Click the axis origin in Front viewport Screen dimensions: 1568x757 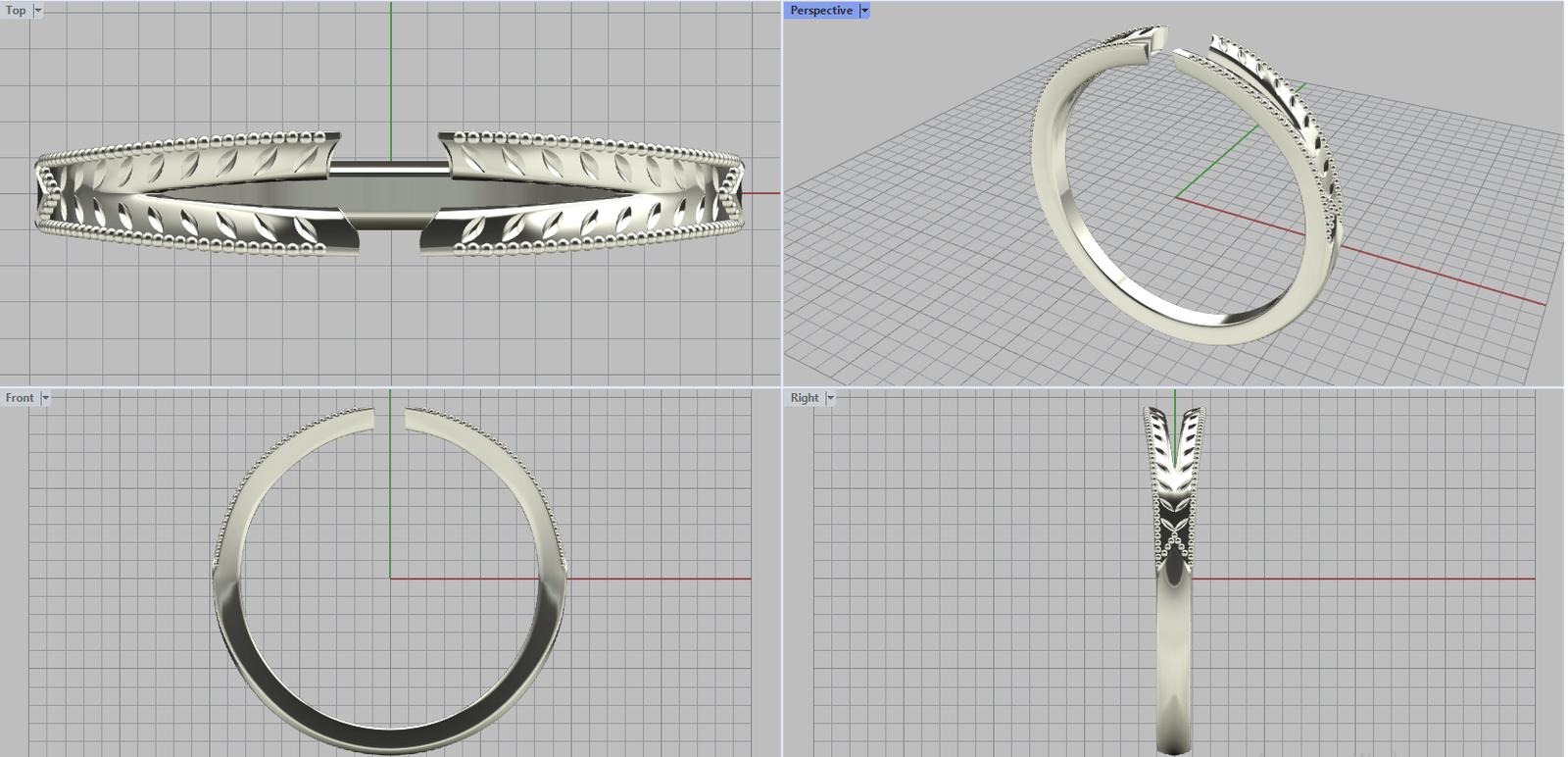[390, 579]
